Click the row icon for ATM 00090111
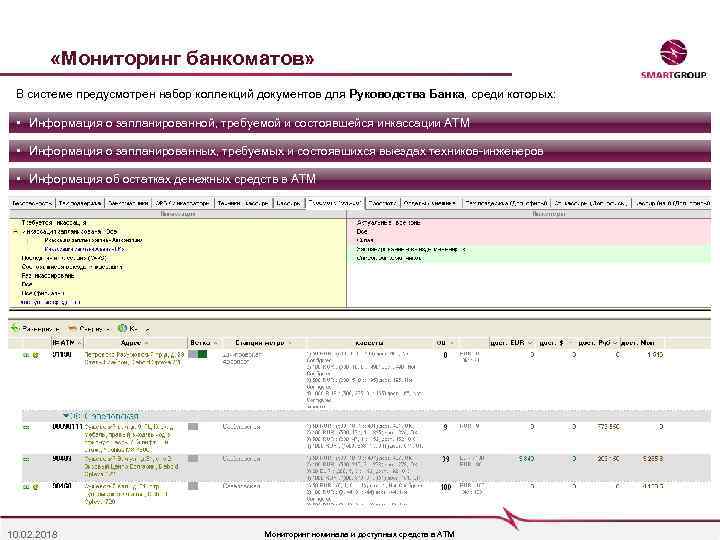Image resolution: width=720 pixels, height=540 pixels. pos(26,427)
